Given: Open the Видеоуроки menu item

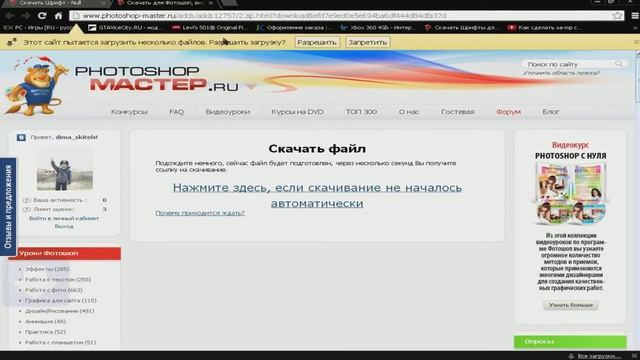Looking at the screenshot, I should [228, 111].
